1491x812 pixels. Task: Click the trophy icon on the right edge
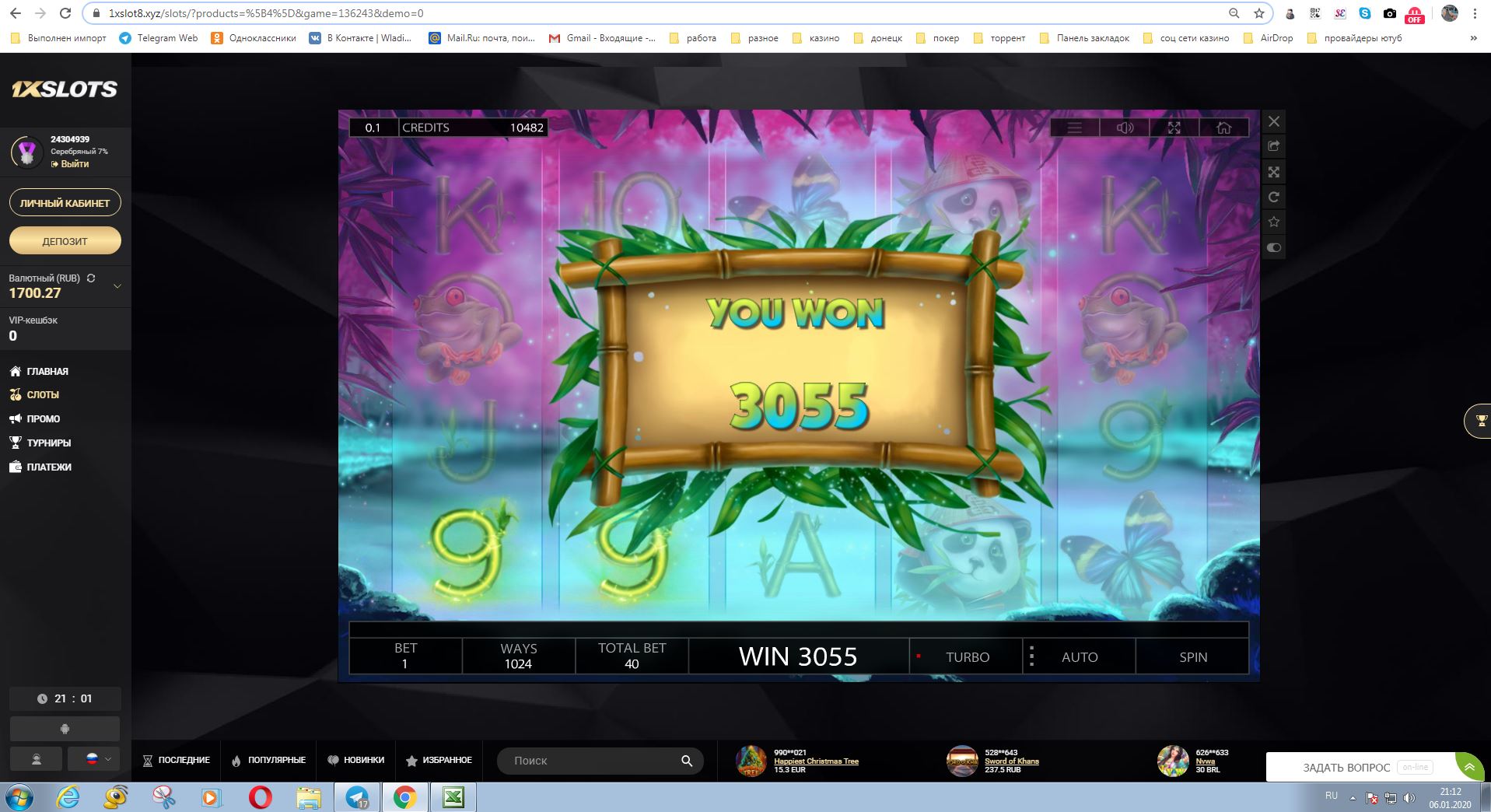(x=1480, y=421)
